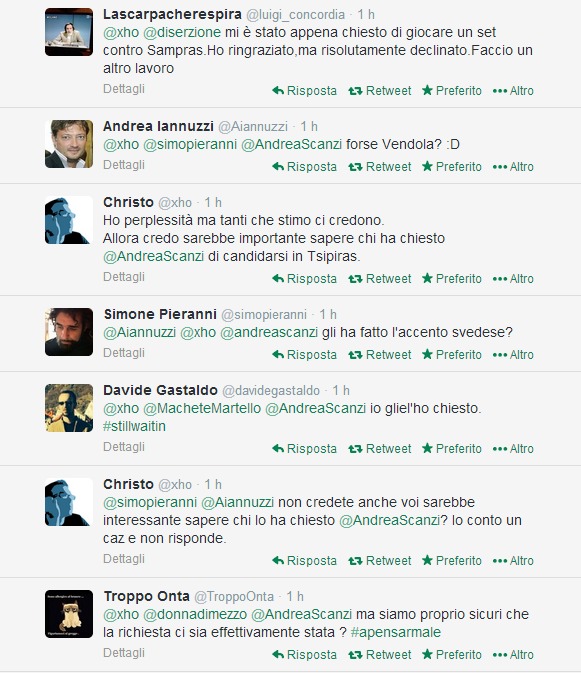
Task: Open the #apensarmale hashtag link
Action: [396, 632]
